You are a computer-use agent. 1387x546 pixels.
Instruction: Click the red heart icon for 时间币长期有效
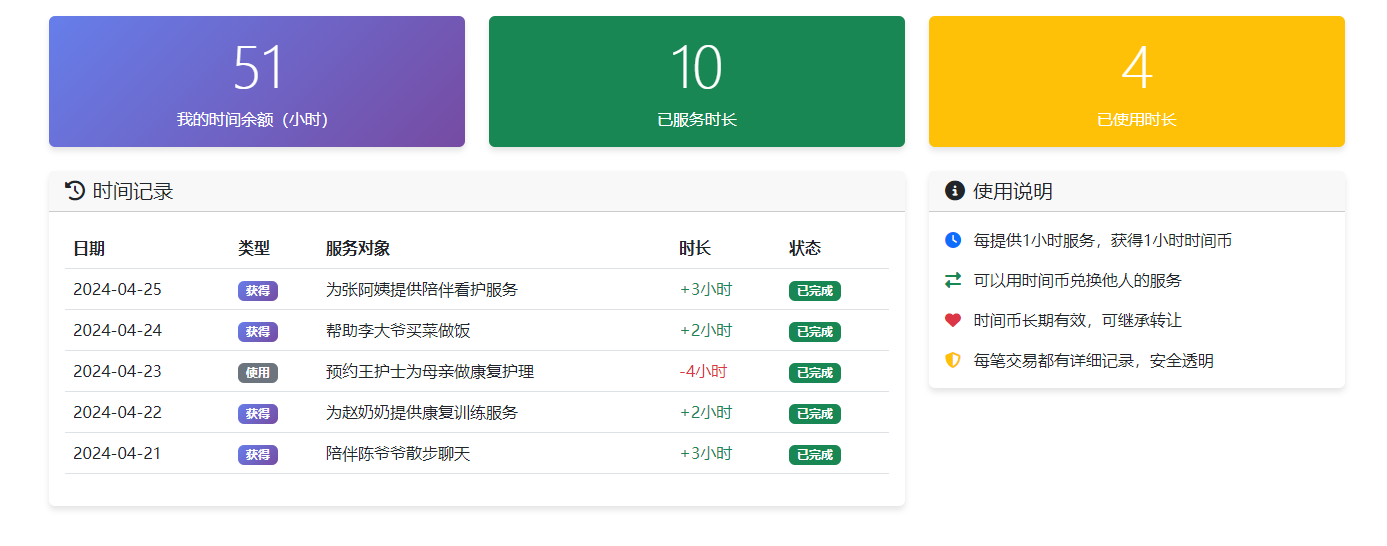(x=953, y=320)
